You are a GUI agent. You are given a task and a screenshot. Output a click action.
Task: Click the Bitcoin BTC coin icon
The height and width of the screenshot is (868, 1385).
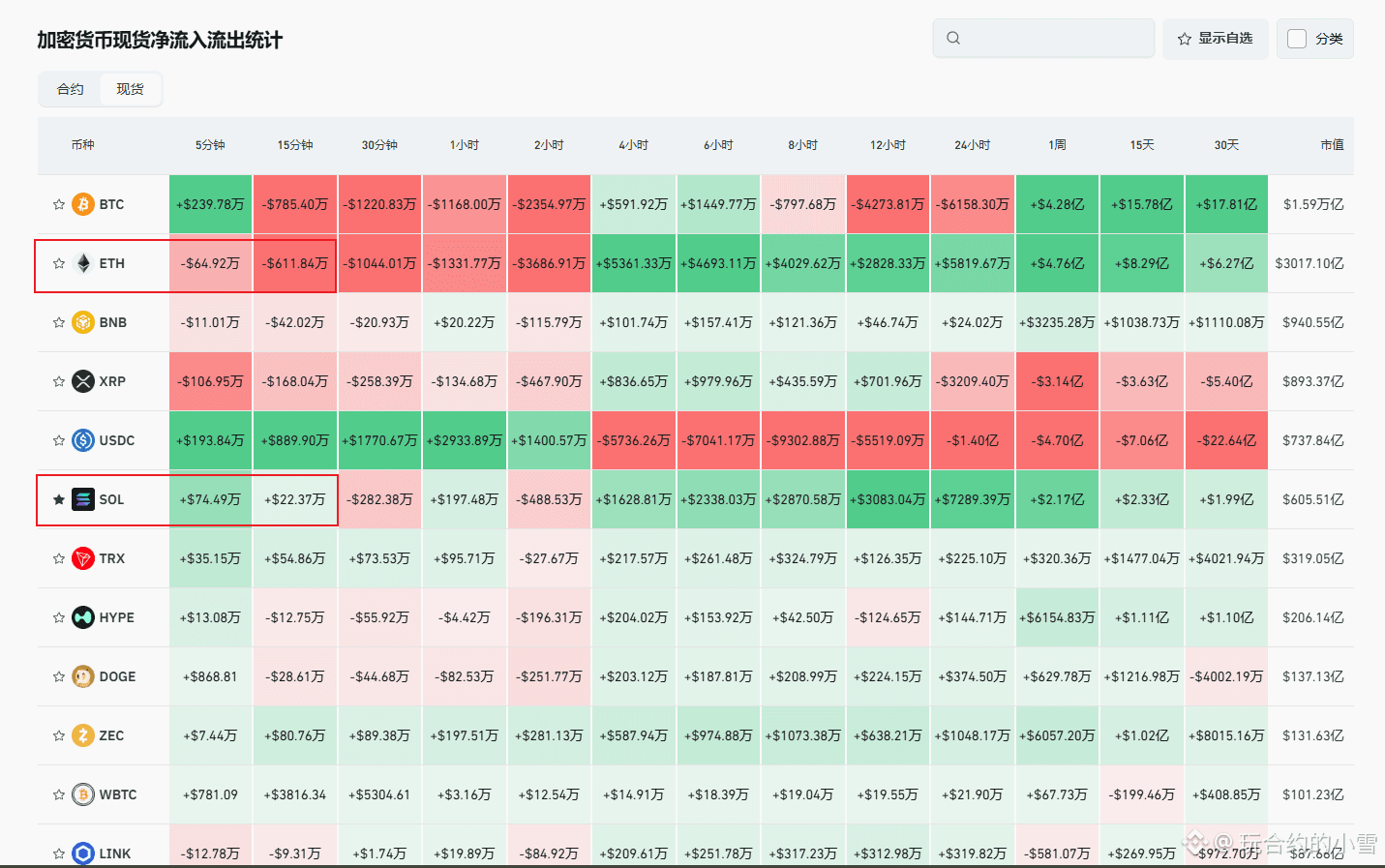[x=83, y=204]
